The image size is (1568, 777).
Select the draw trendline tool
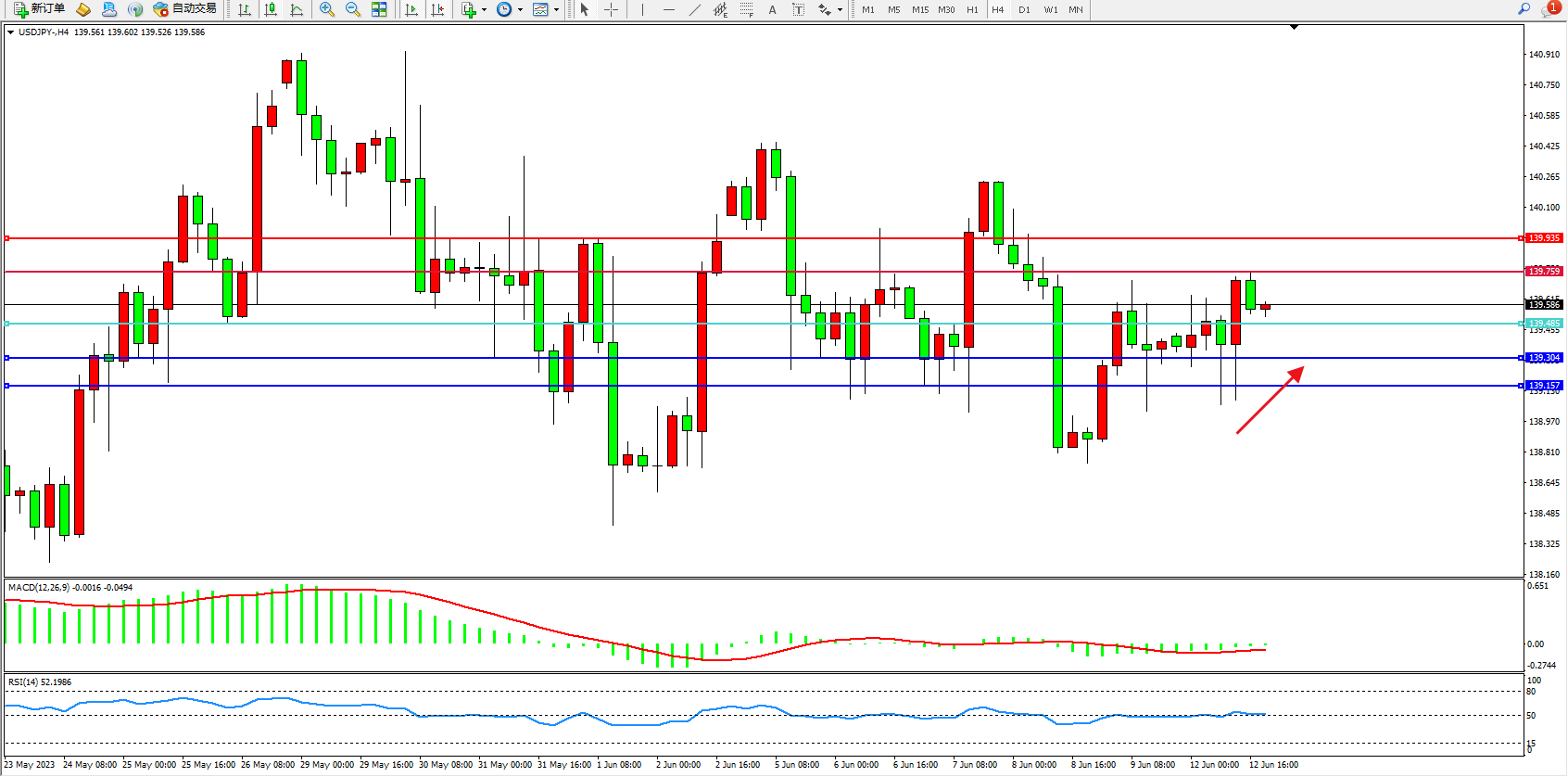694,9
